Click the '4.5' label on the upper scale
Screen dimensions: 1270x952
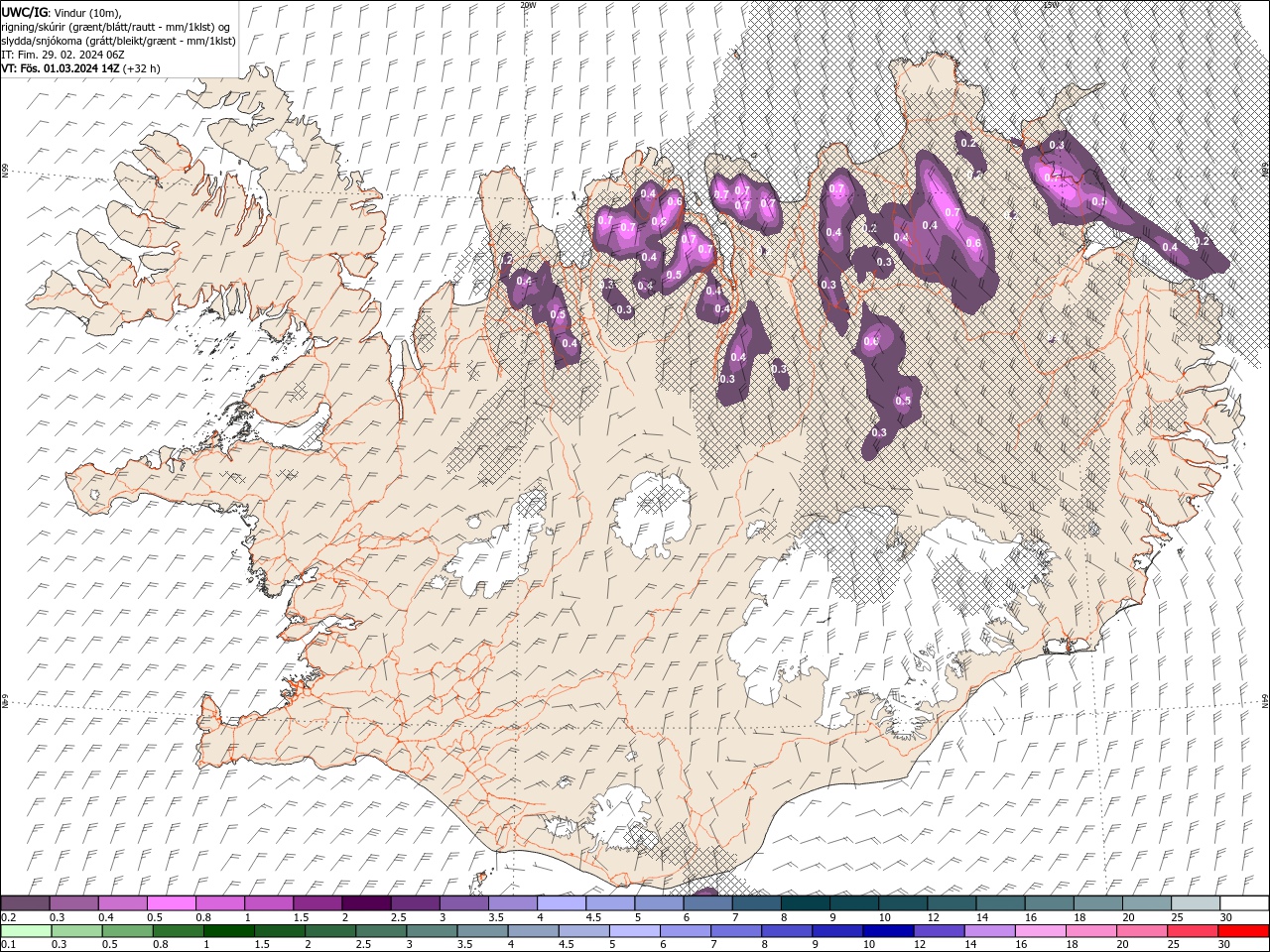(x=593, y=918)
